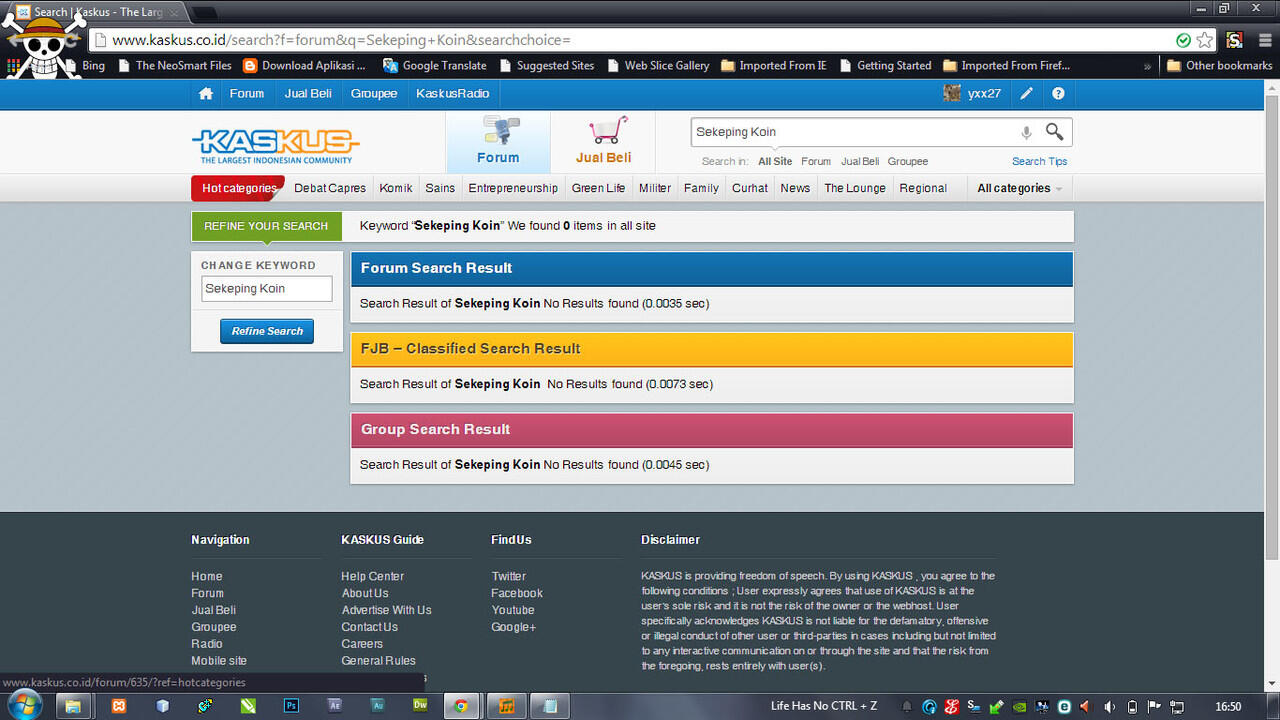
Task: Search in Jual Beli option
Action: (x=860, y=161)
